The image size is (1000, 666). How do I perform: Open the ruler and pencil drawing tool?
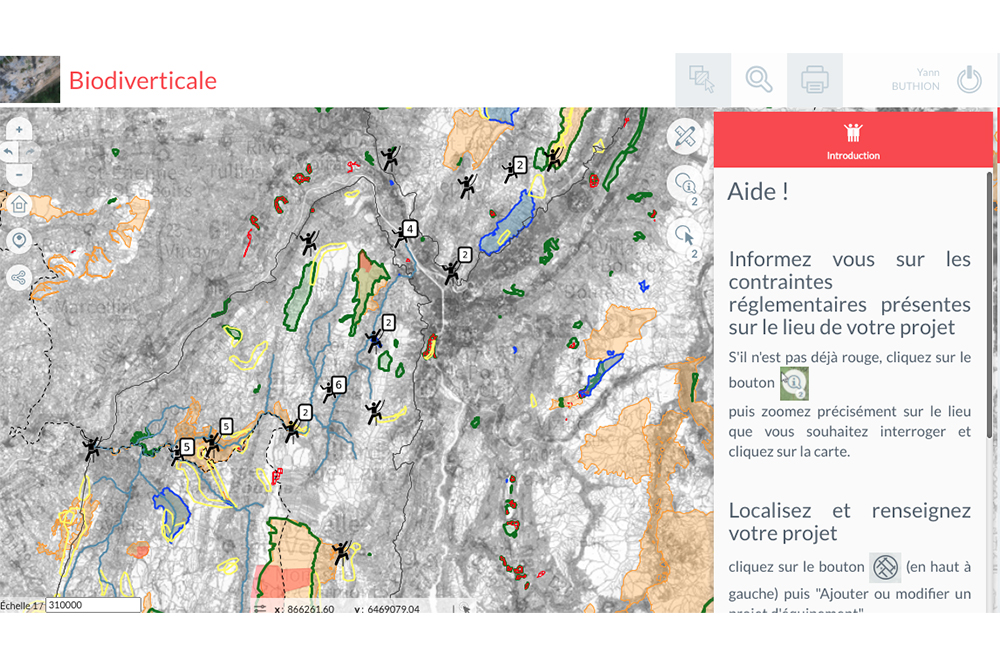(x=684, y=136)
